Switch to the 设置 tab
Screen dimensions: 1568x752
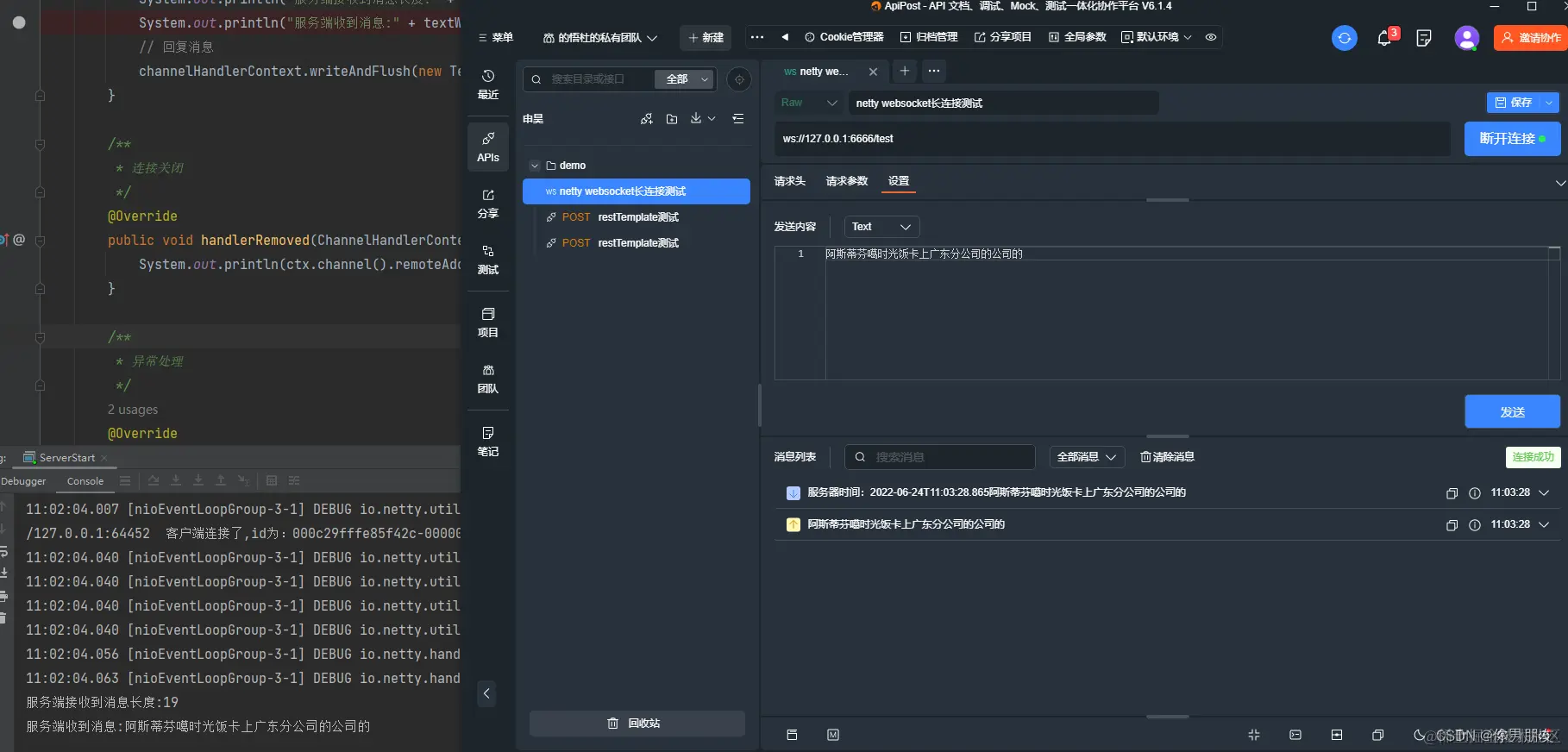(x=899, y=181)
